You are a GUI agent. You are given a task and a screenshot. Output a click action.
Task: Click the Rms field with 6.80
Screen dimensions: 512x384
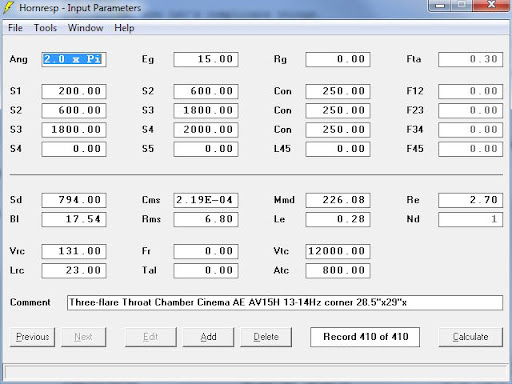206,219
